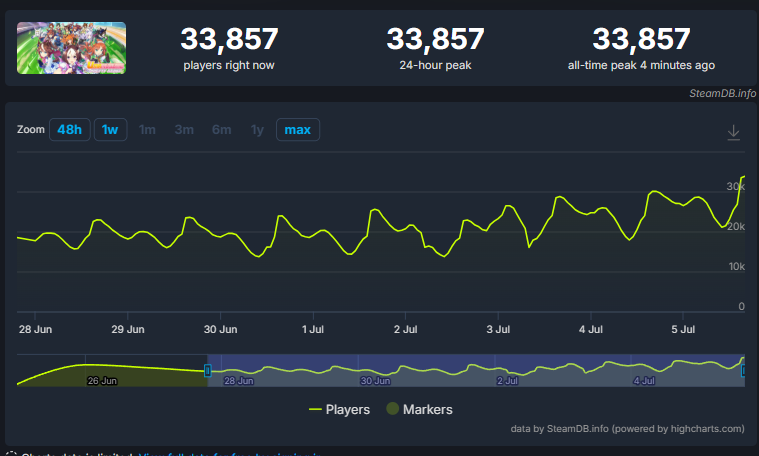Click the 4 Jul x-axis label
This screenshot has height=456, width=759.
coord(591,329)
